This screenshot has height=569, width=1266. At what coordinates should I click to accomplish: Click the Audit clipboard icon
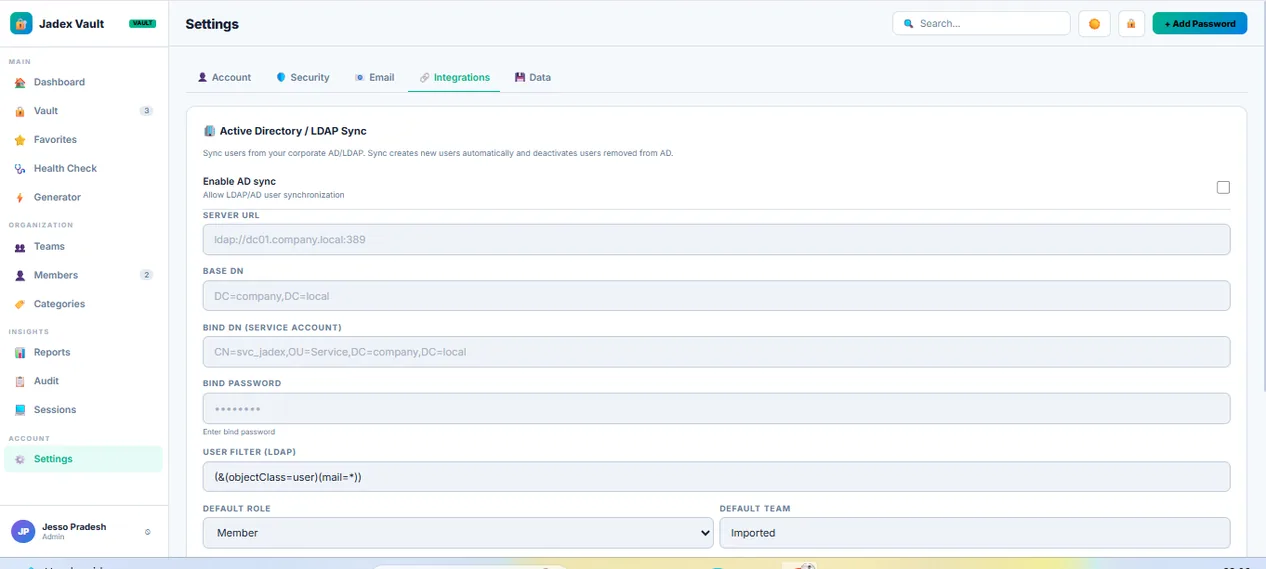click(x=20, y=382)
